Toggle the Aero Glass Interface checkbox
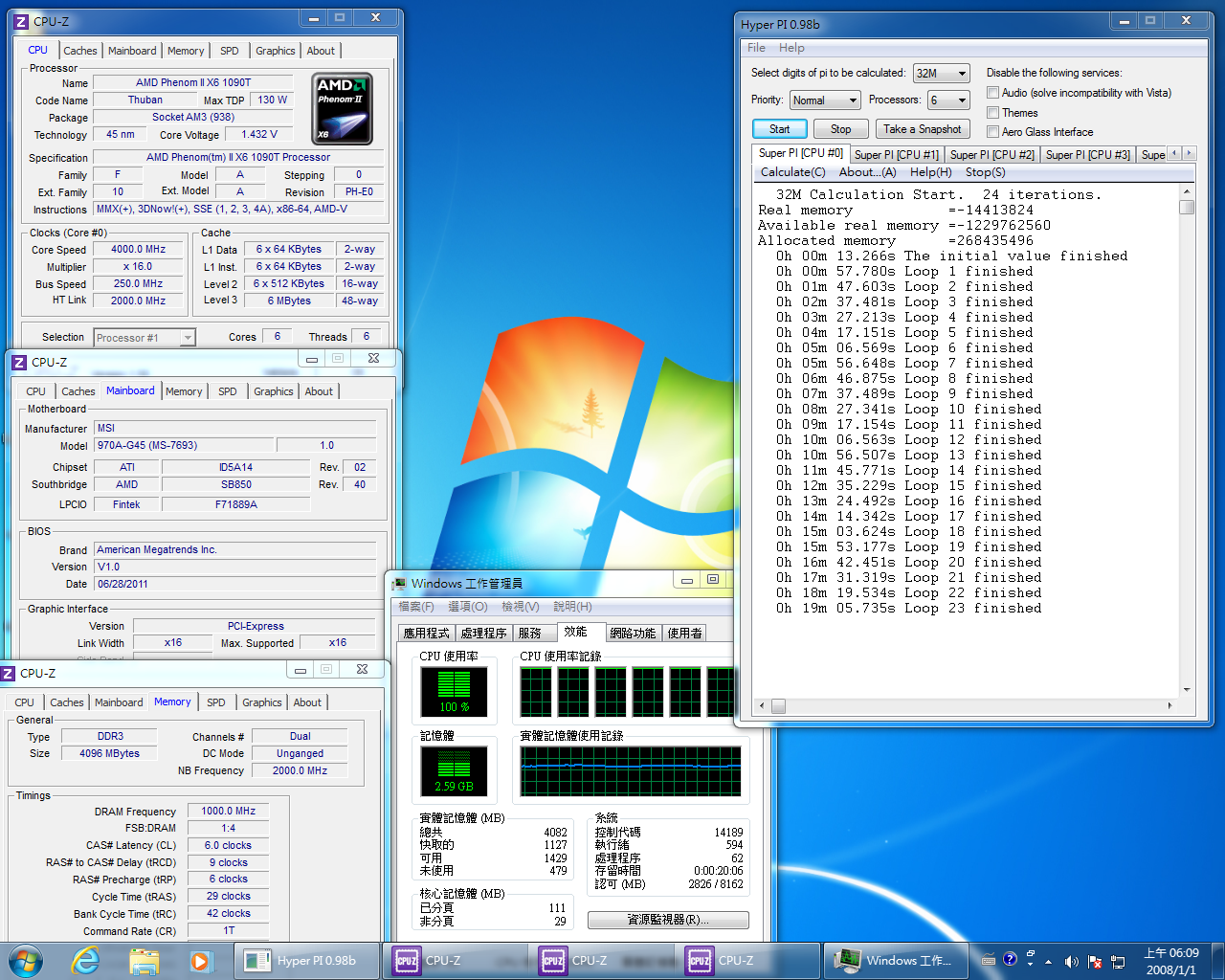1225x980 pixels. pos(992,132)
